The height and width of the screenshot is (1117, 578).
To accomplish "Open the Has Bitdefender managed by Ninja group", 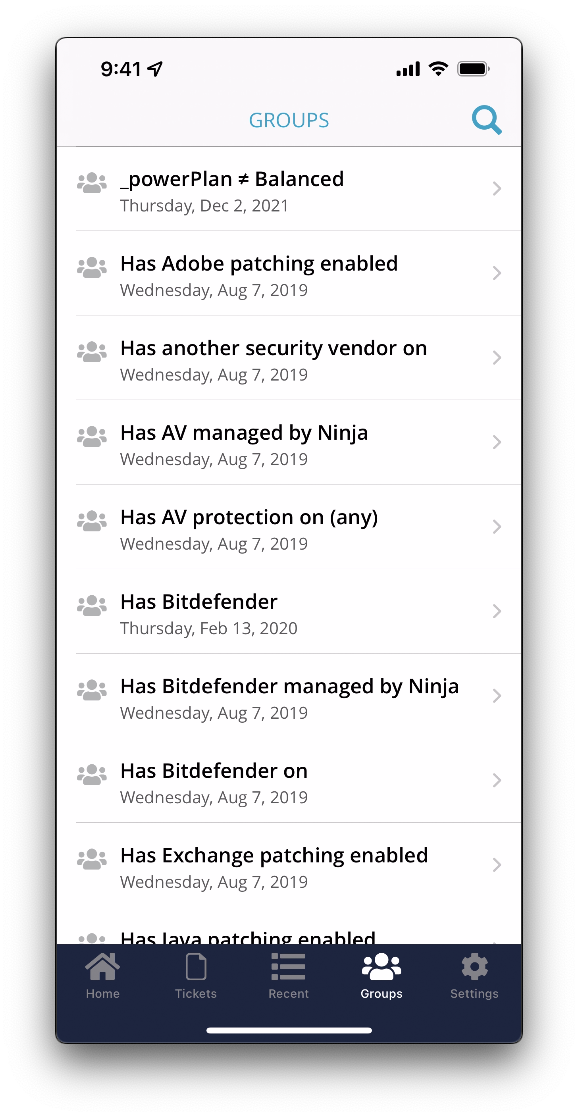I will pos(289,695).
